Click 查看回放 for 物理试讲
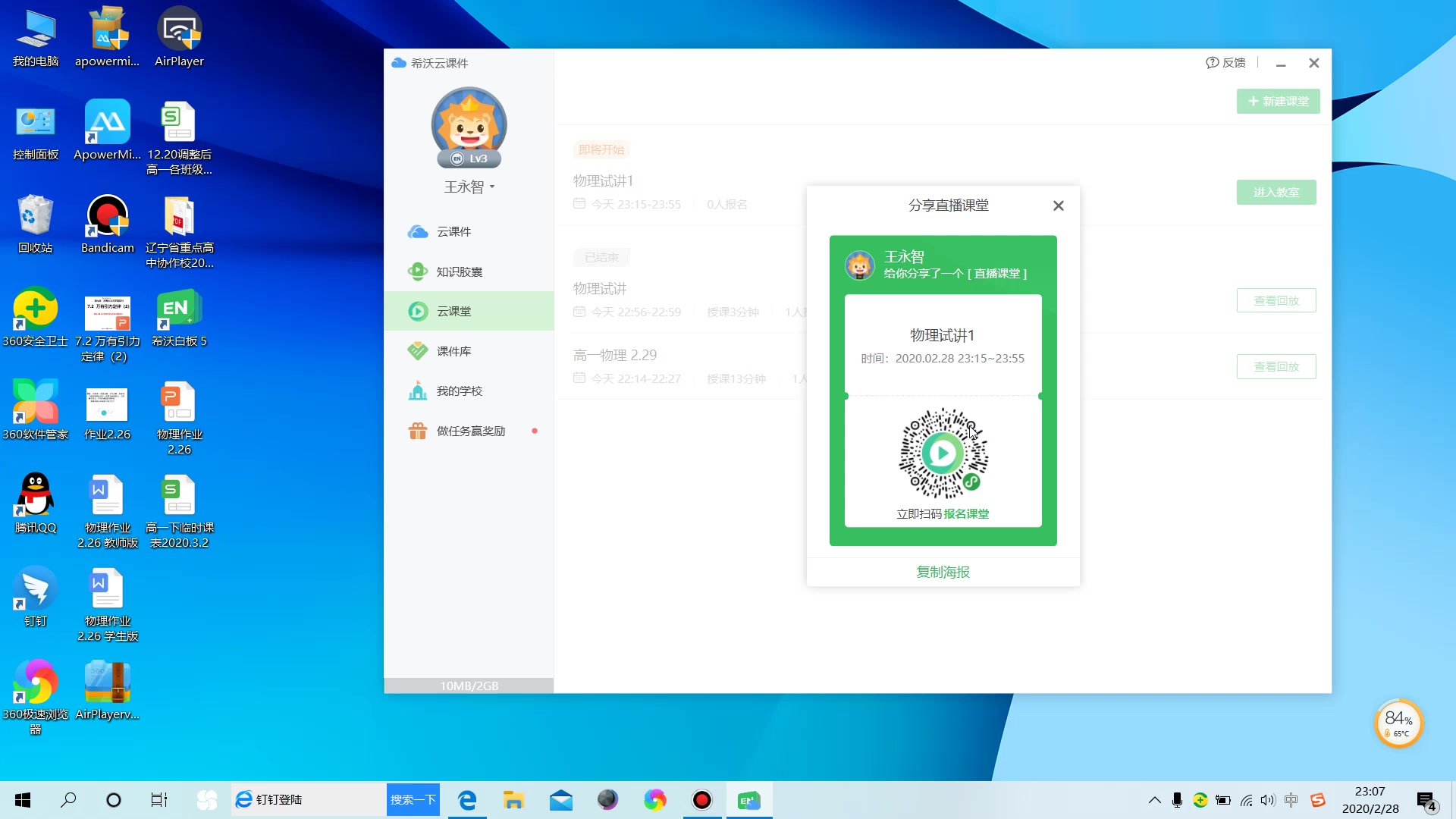The height and width of the screenshot is (819, 1456). click(1276, 300)
